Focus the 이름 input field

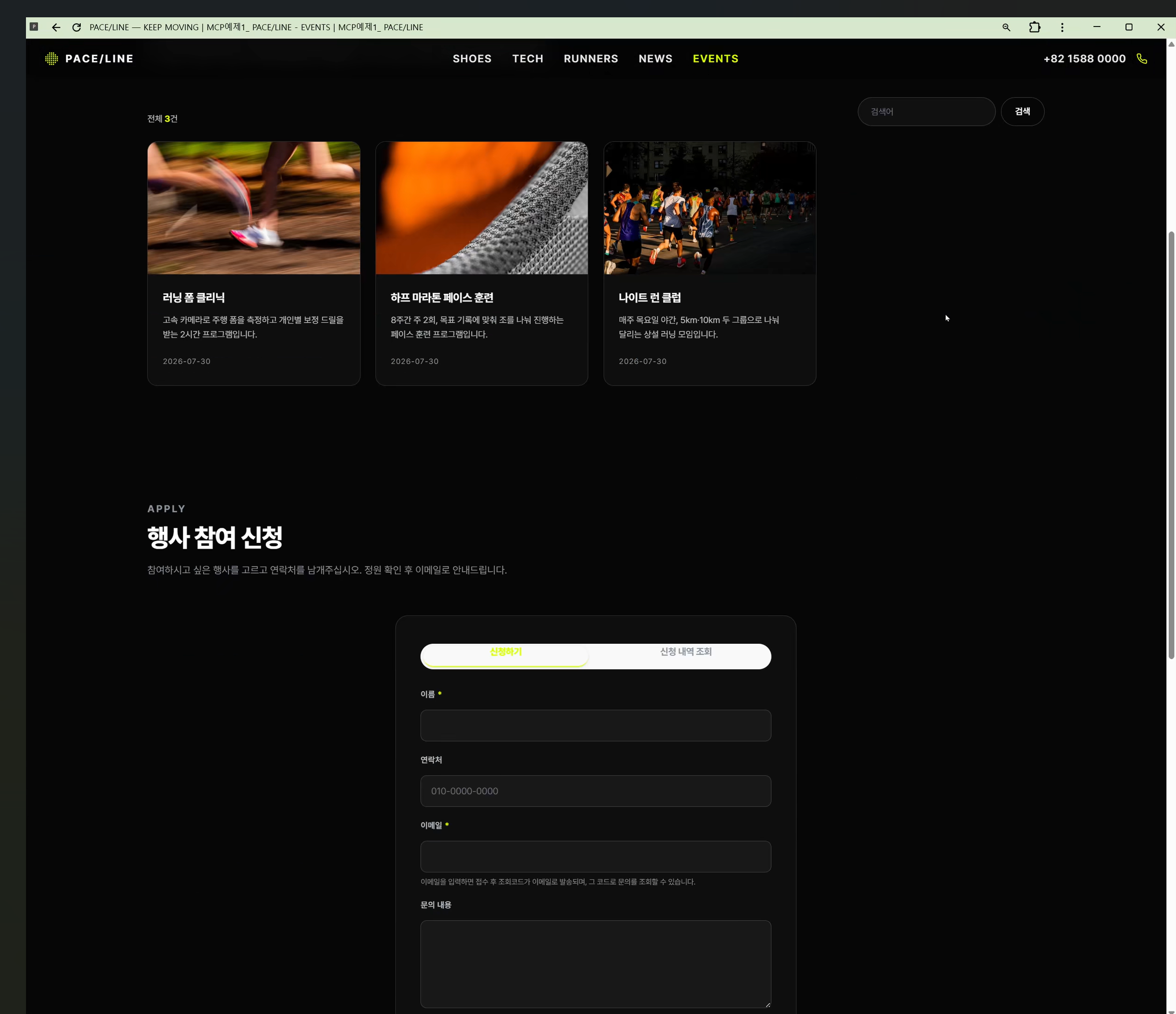pyautogui.click(x=595, y=725)
